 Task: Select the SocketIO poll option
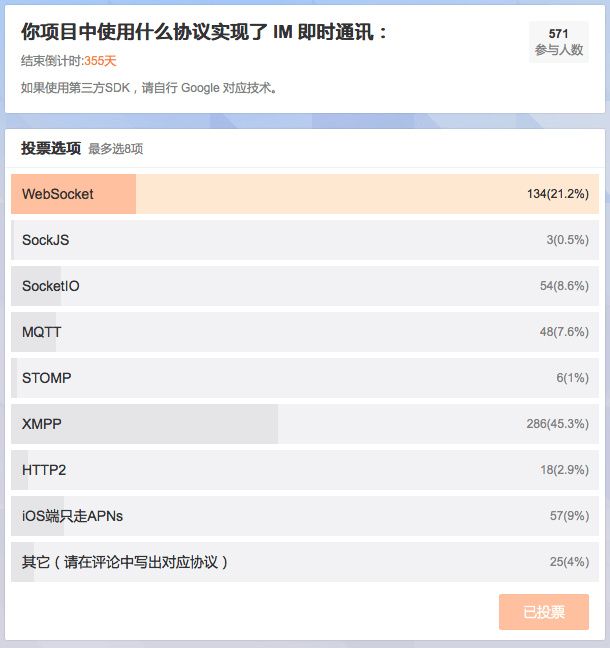tap(305, 286)
